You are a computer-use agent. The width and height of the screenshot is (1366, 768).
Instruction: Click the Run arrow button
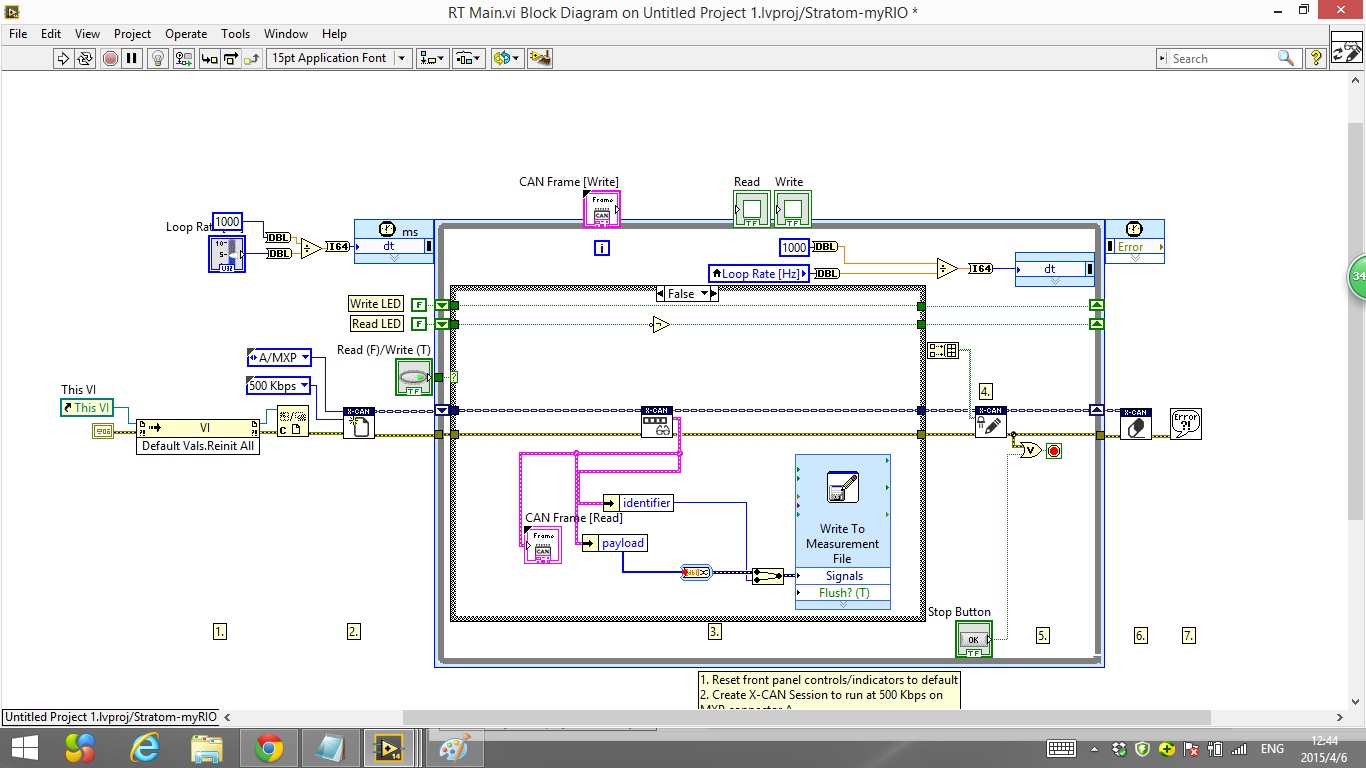(x=63, y=58)
